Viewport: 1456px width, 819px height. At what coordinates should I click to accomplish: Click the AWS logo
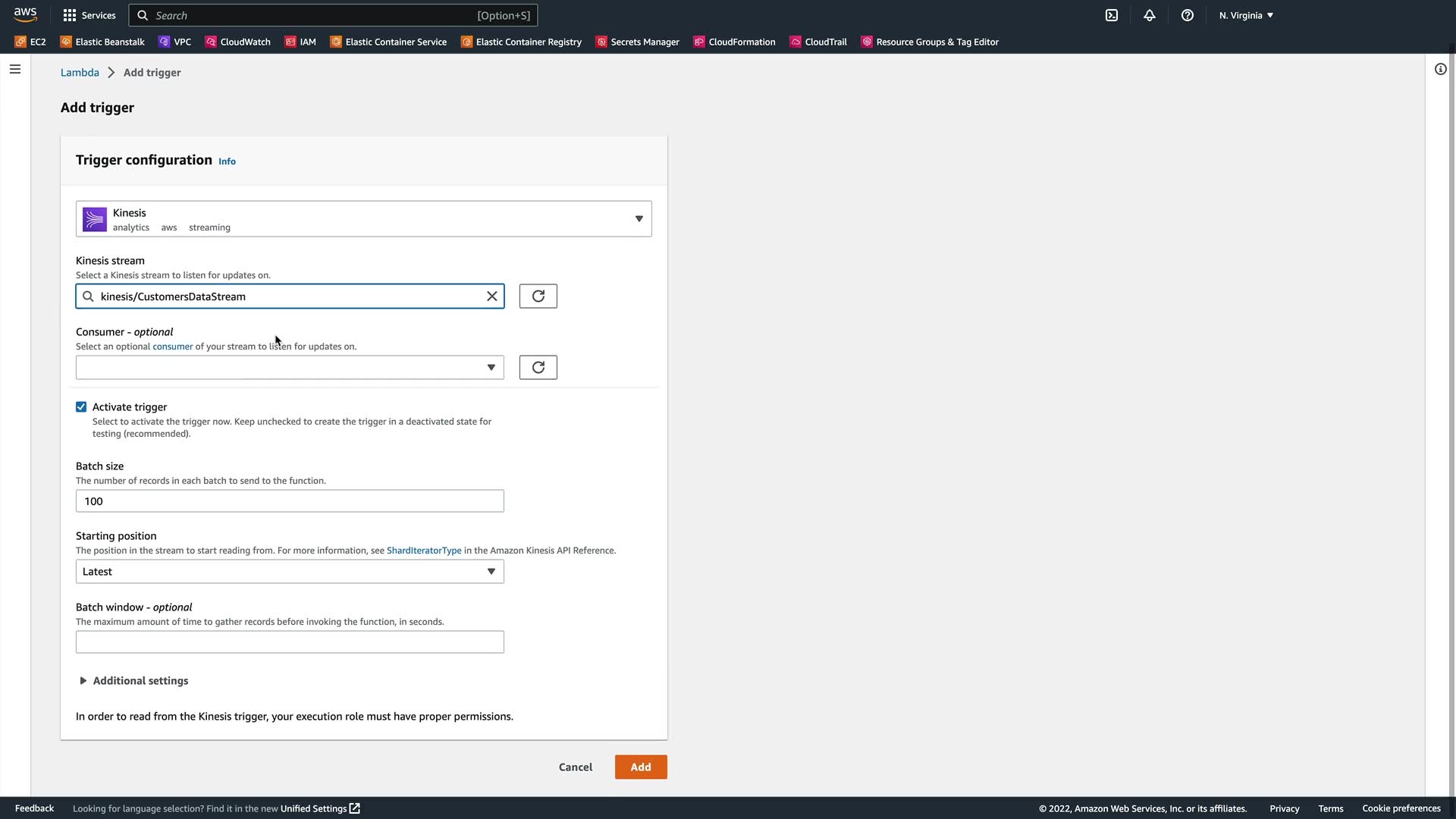[25, 15]
